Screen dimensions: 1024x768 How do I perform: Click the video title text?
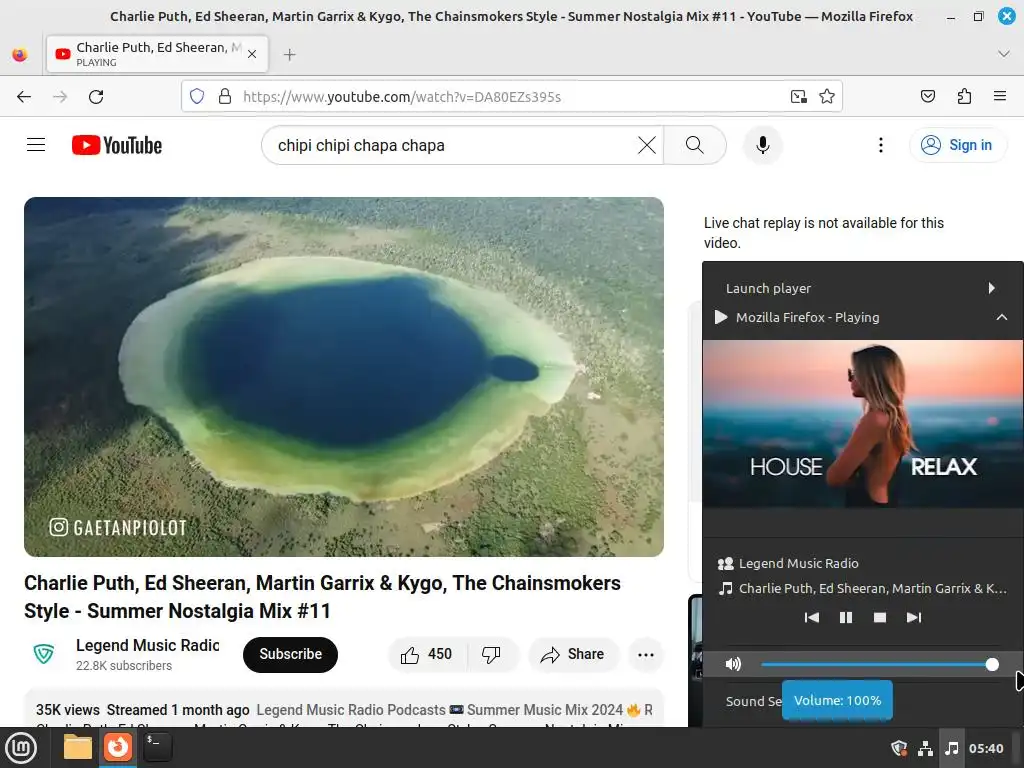pos(323,596)
